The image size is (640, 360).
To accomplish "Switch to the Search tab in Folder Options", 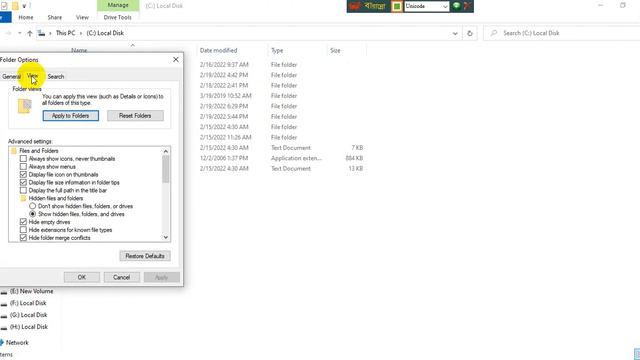I will (x=56, y=77).
